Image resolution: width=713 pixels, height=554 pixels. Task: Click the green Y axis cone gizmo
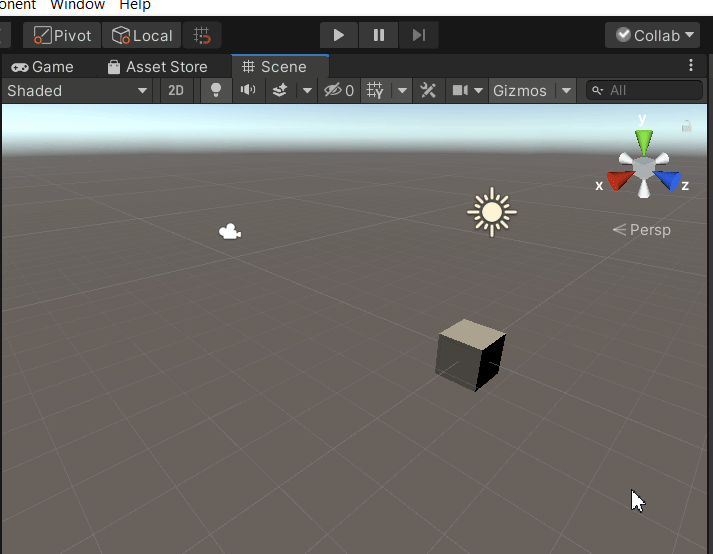pyautogui.click(x=644, y=141)
